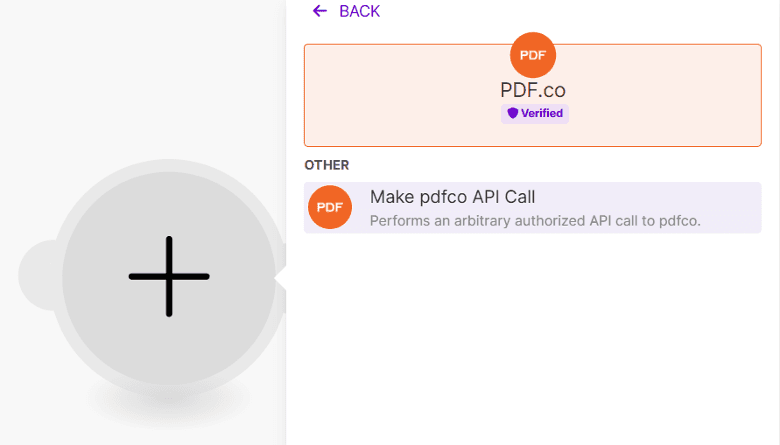This screenshot has width=780, height=445.
Task: Click the Verified badge label
Action: click(x=541, y=114)
